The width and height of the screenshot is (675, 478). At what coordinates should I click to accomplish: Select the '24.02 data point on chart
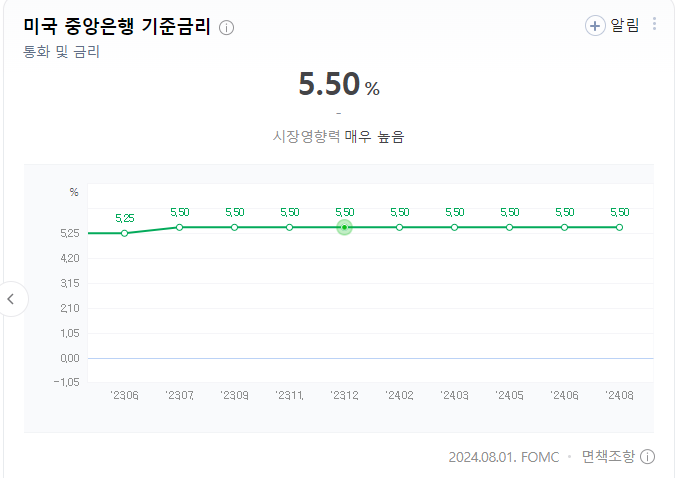(399, 228)
